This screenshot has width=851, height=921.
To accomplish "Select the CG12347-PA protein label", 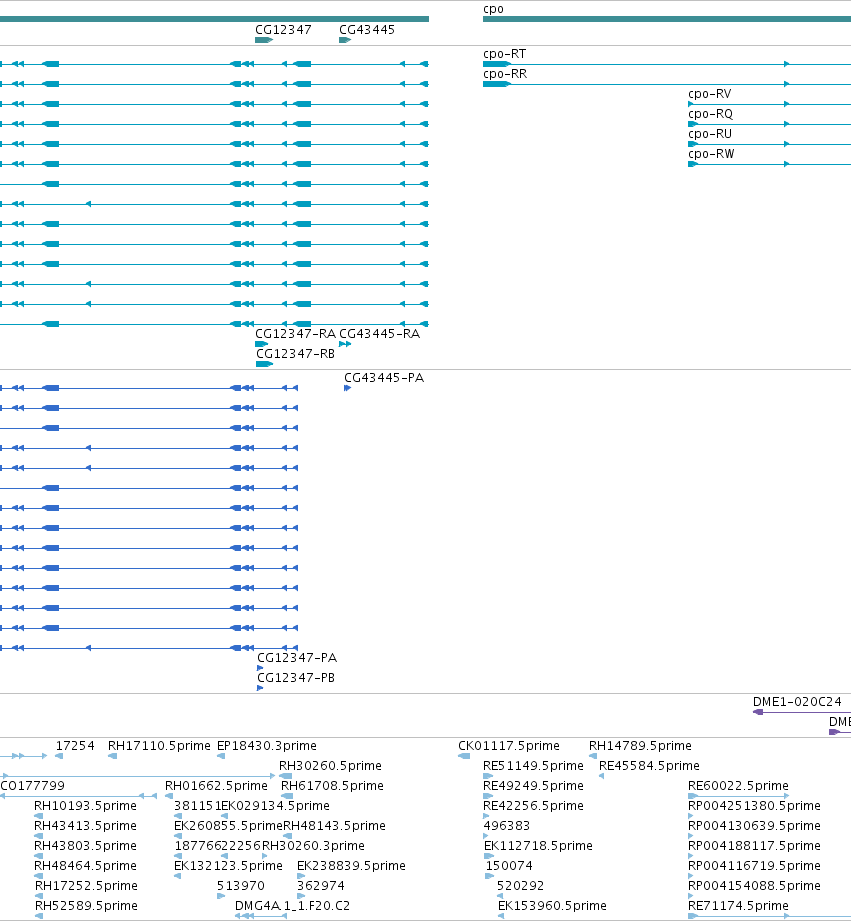I will click(297, 657).
